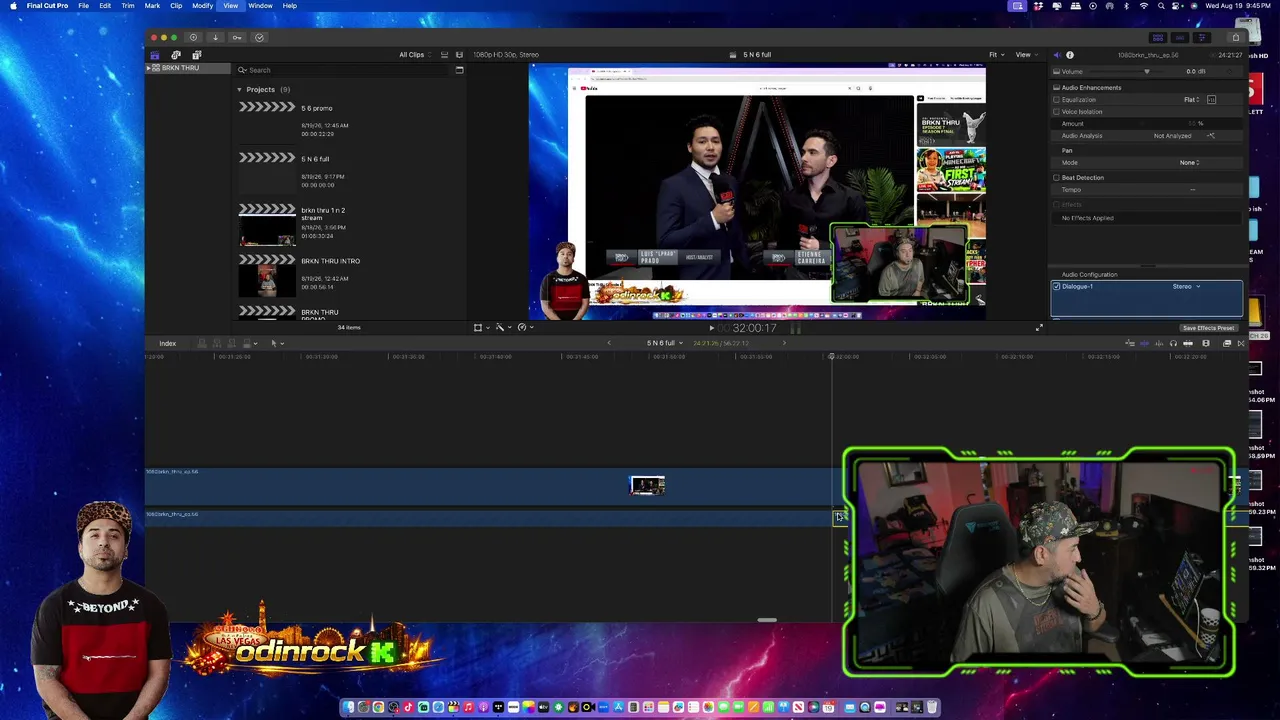Open the macOS Apple menu

click(13, 6)
